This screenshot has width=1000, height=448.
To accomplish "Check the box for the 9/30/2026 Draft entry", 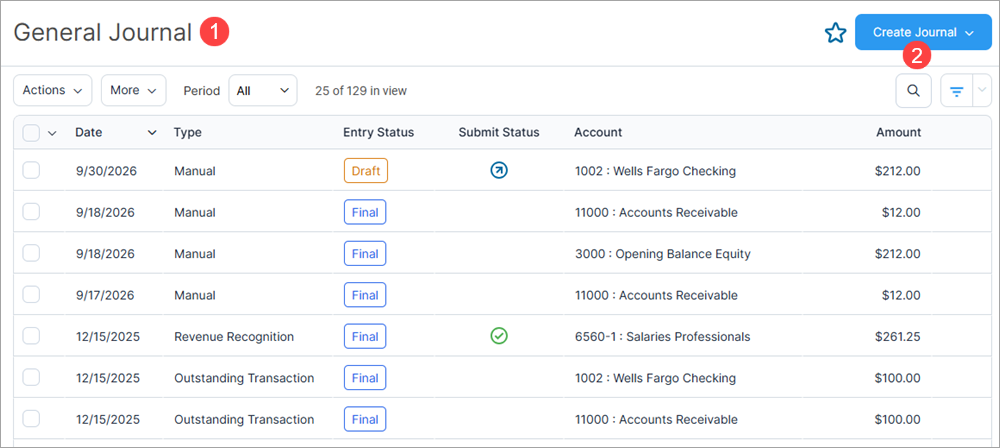I will pos(31,170).
